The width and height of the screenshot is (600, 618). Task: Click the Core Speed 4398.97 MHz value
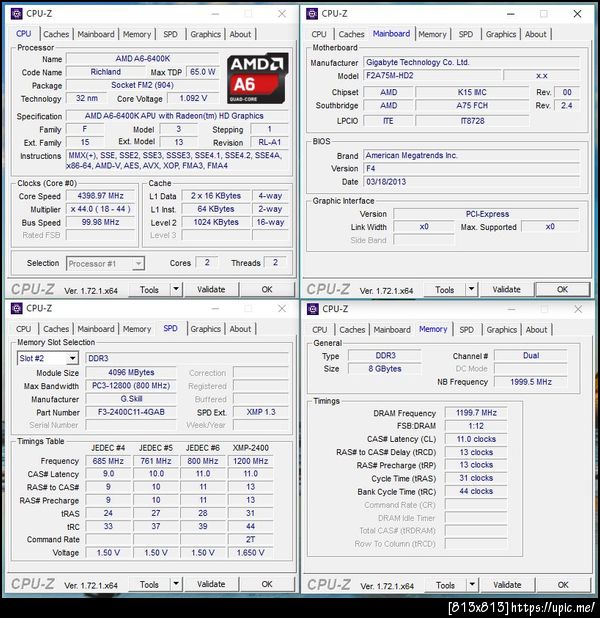click(101, 196)
